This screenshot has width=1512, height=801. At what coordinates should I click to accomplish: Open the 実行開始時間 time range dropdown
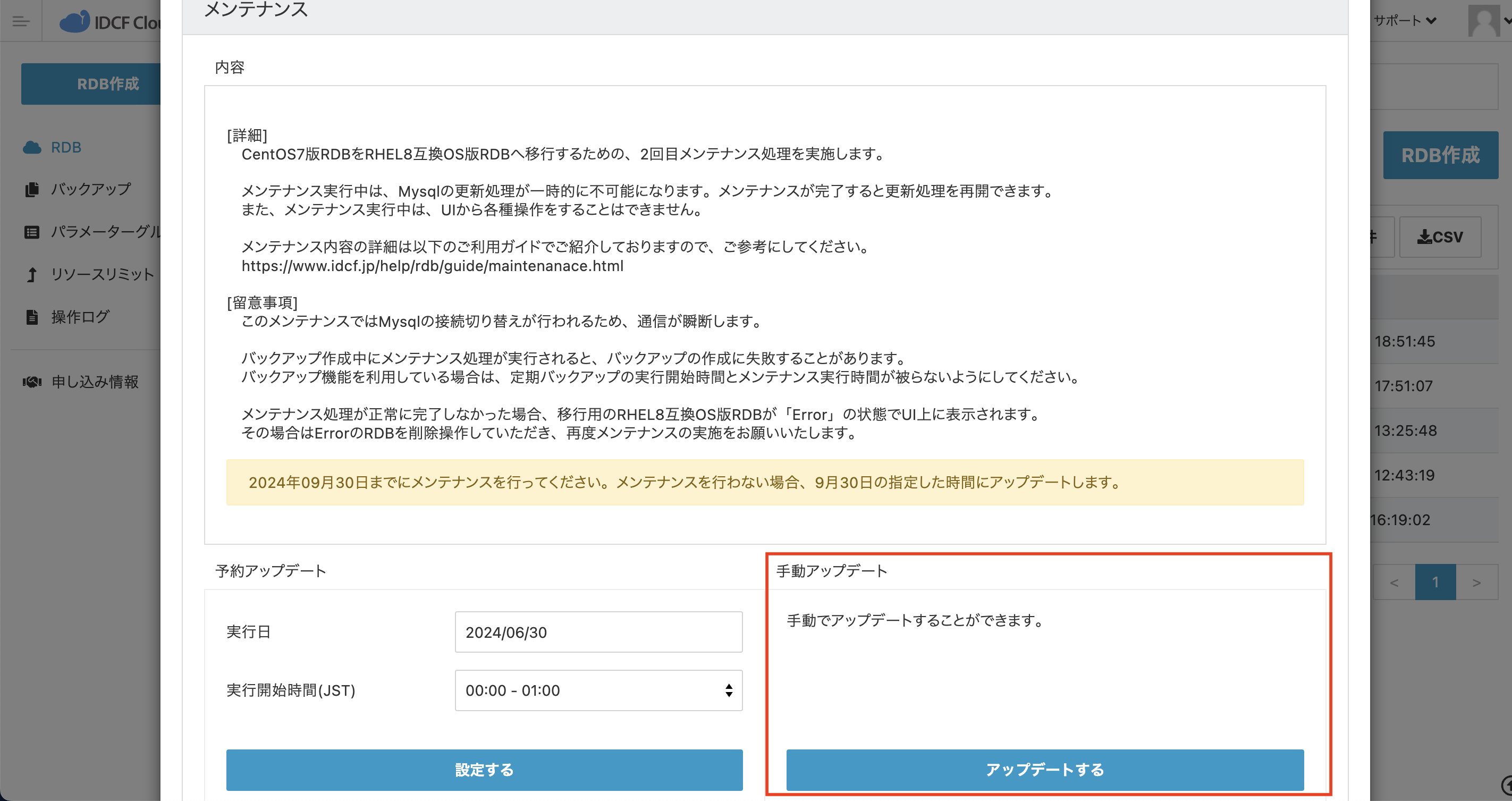click(598, 690)
